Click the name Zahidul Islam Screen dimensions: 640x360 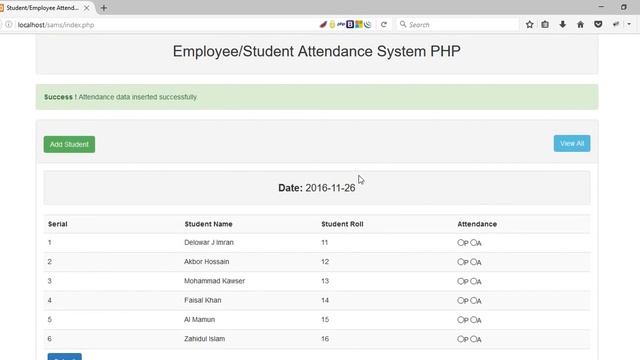coord(204,339)
